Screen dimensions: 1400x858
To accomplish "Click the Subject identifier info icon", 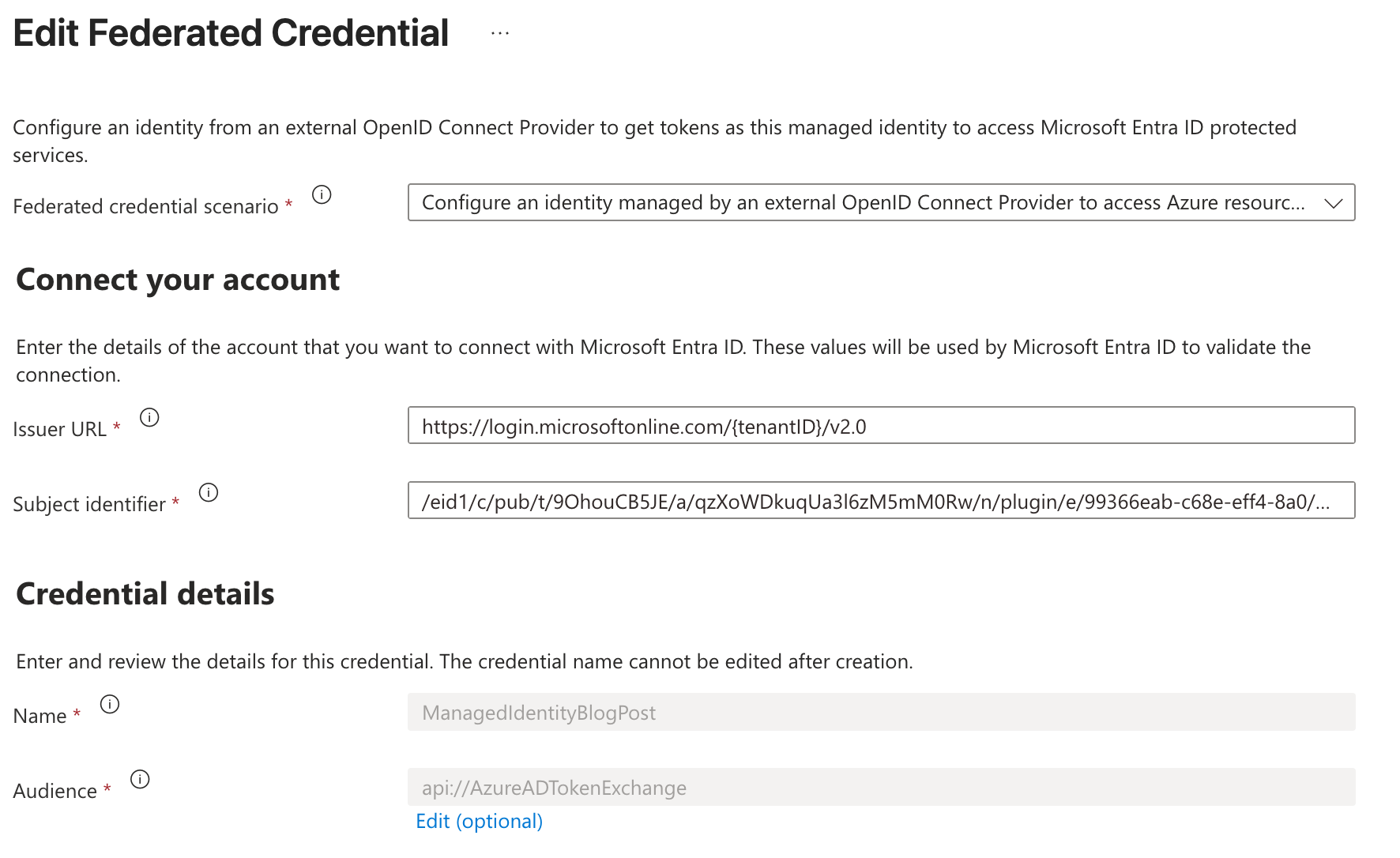I will pos(209,492).
